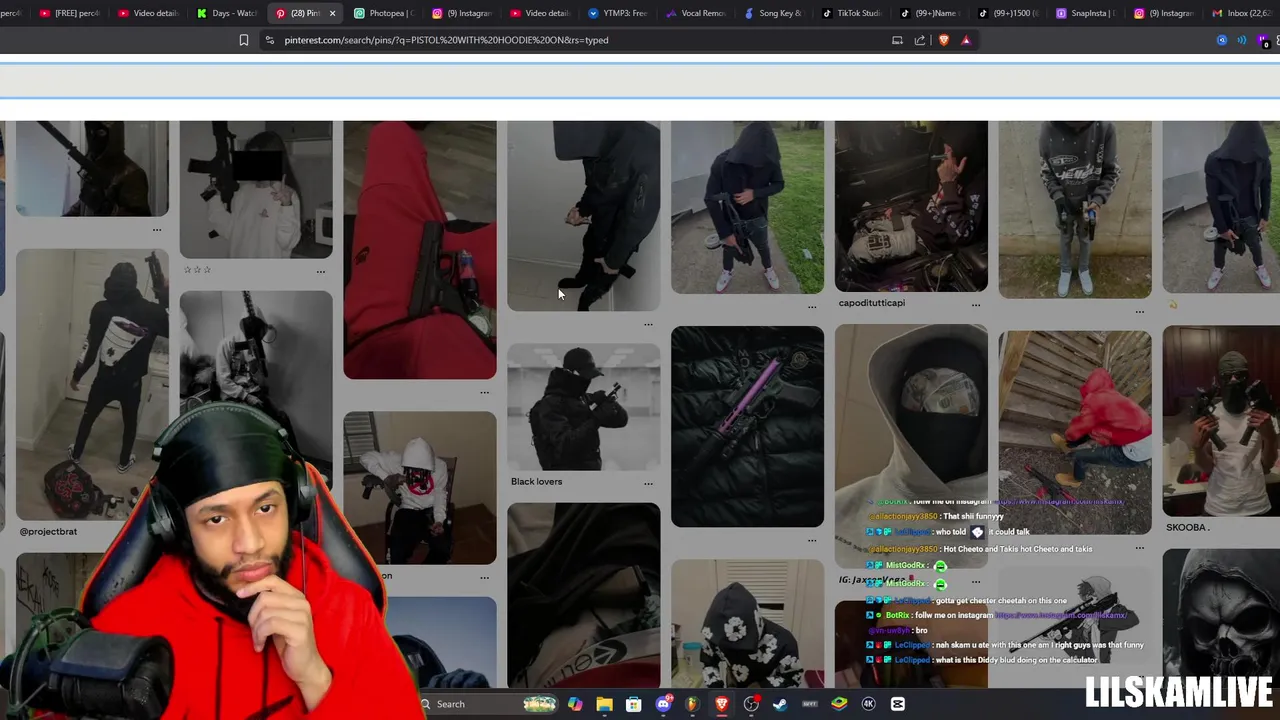Screen dimensions: 1280x720
Task: Bookmark this Pinterest search page
Action: coord(243,40)
